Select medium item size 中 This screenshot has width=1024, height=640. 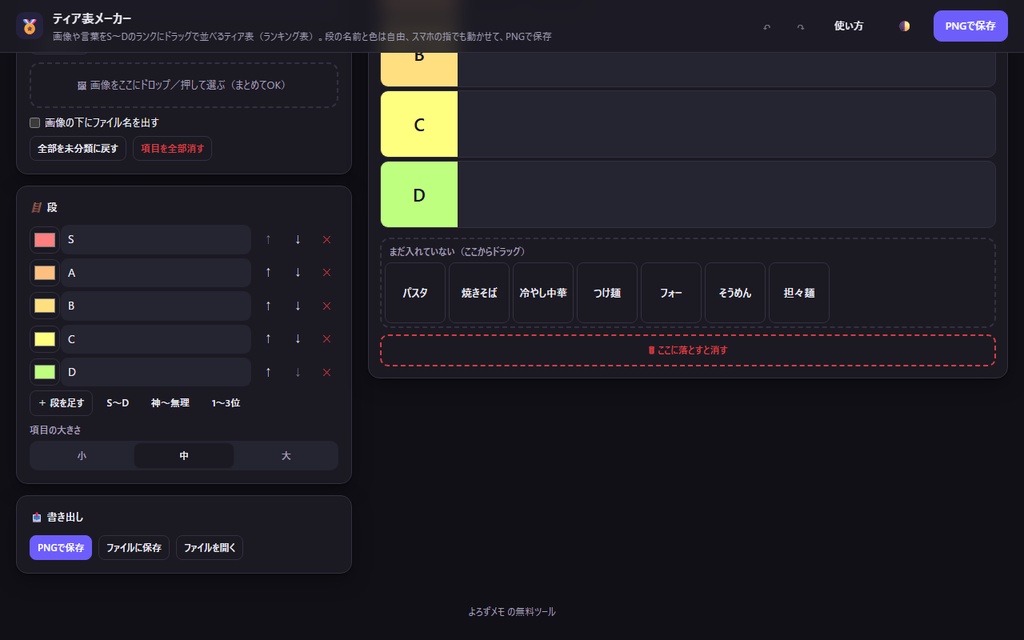pyautogui.click(x=184, y=456)
